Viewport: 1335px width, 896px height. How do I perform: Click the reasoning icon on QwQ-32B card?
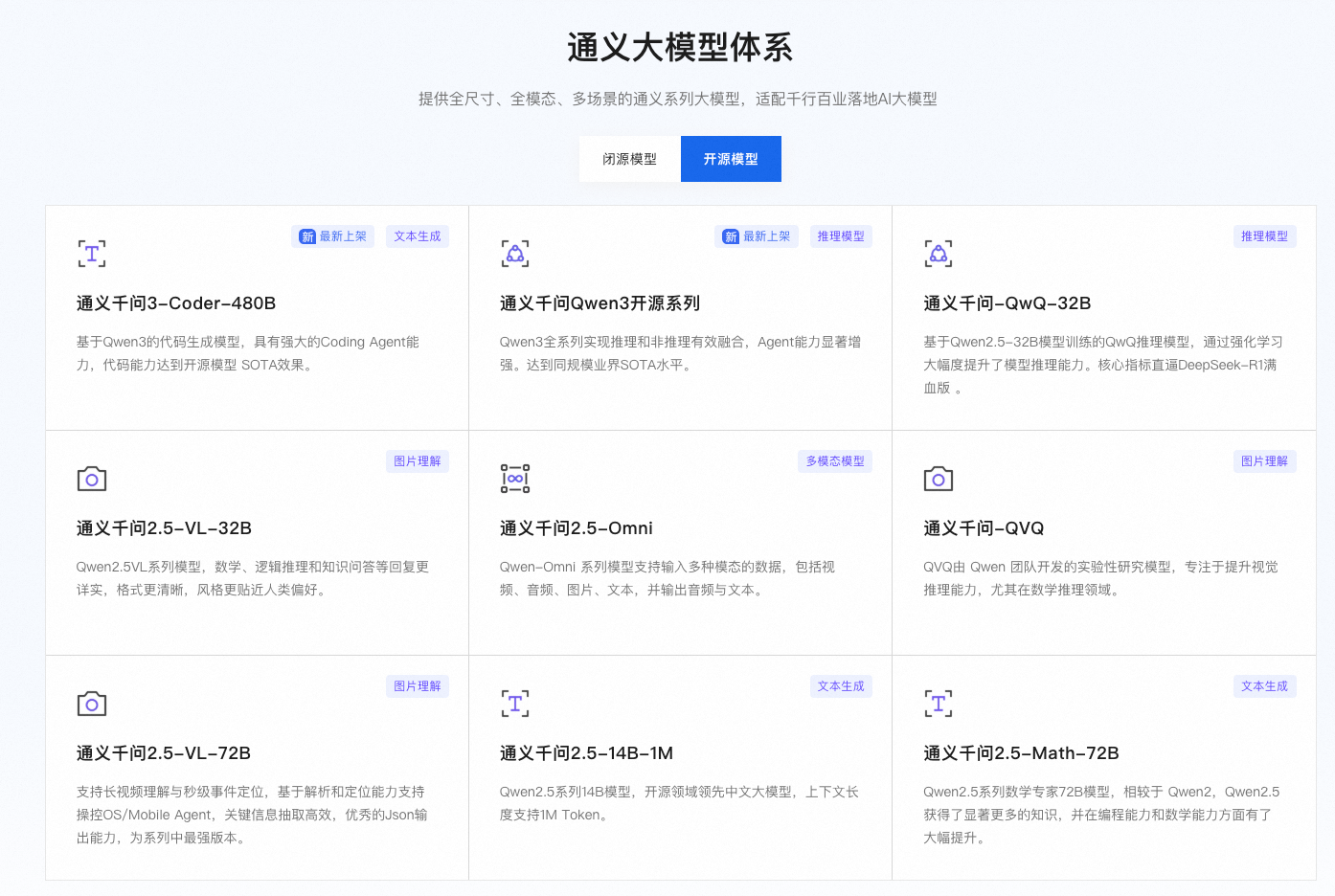(x=939, y=254)
